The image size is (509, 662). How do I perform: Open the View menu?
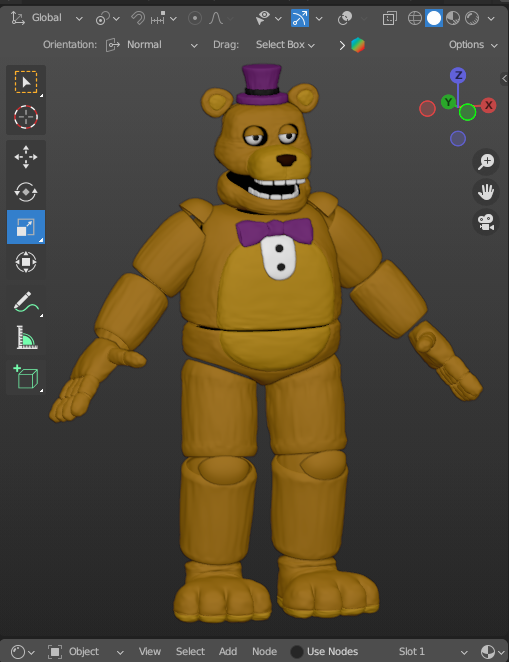click(149, 652)
